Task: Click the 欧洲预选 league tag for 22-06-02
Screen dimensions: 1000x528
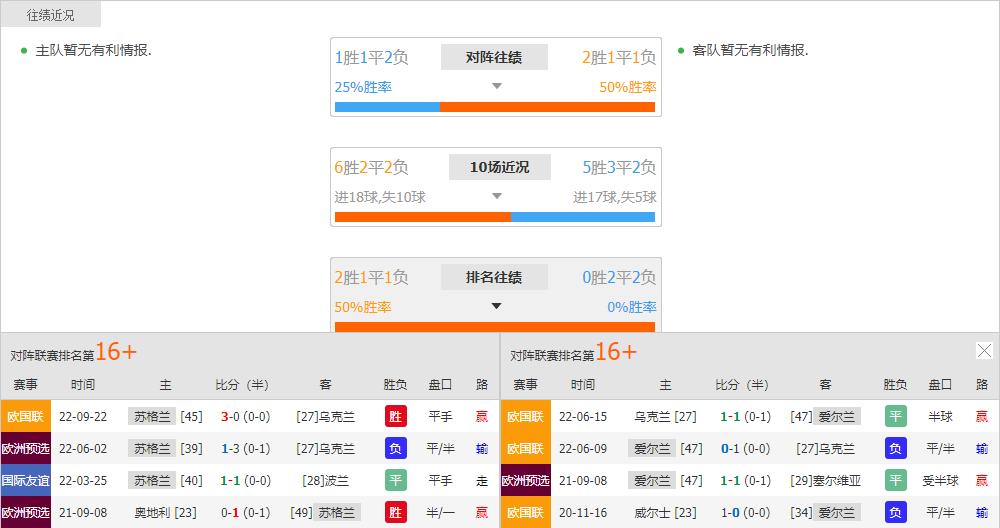Action: pyautogui.click(x=25, y=449)
